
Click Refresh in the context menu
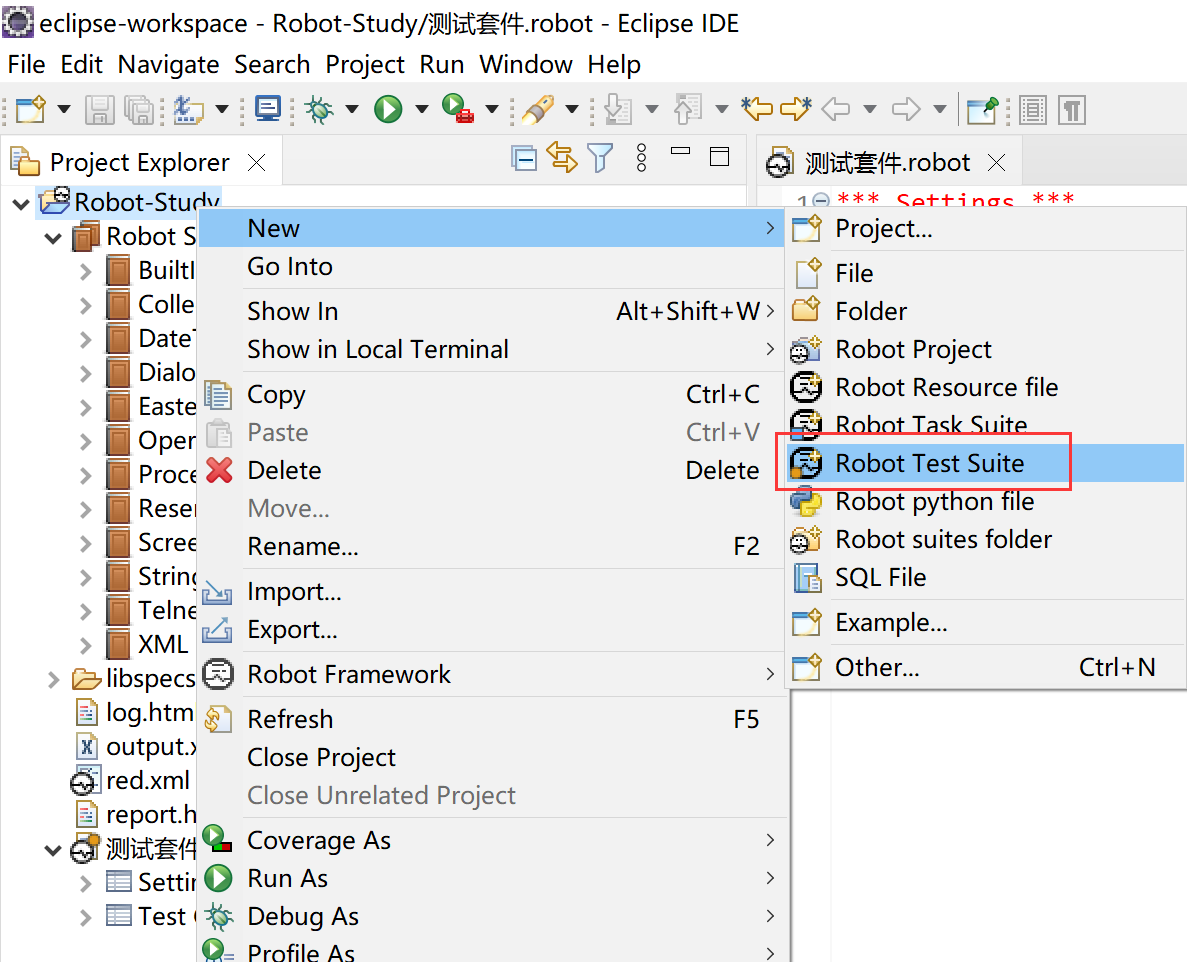[491, 719]
